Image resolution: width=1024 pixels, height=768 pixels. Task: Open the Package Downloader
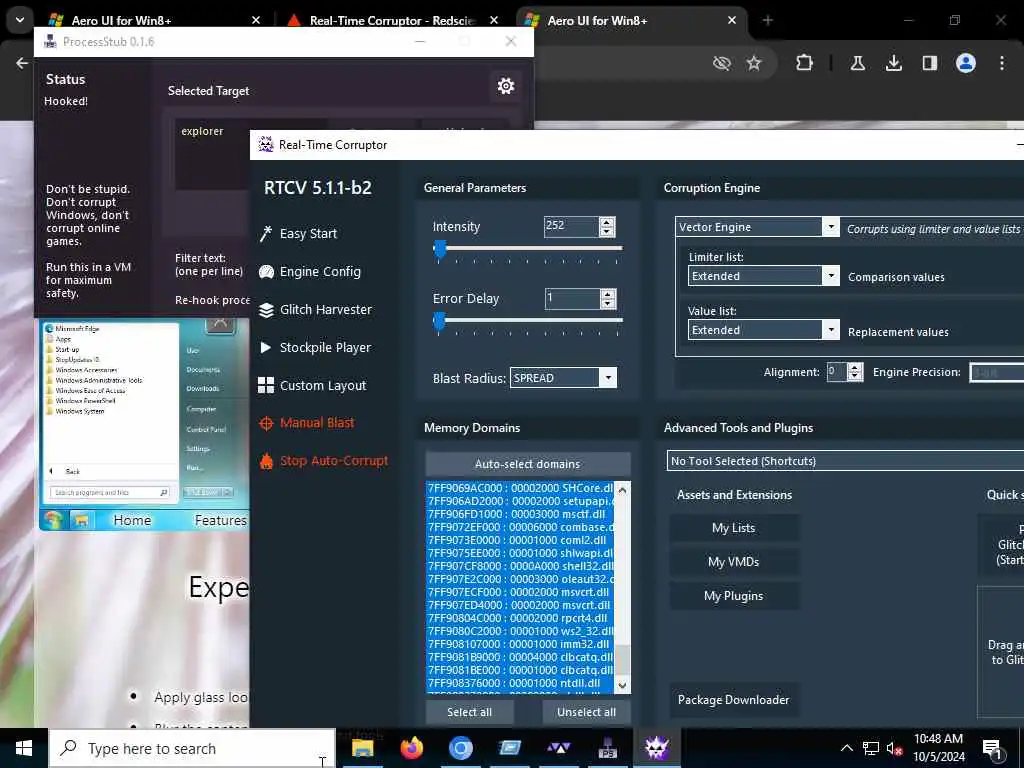point(733,699)
